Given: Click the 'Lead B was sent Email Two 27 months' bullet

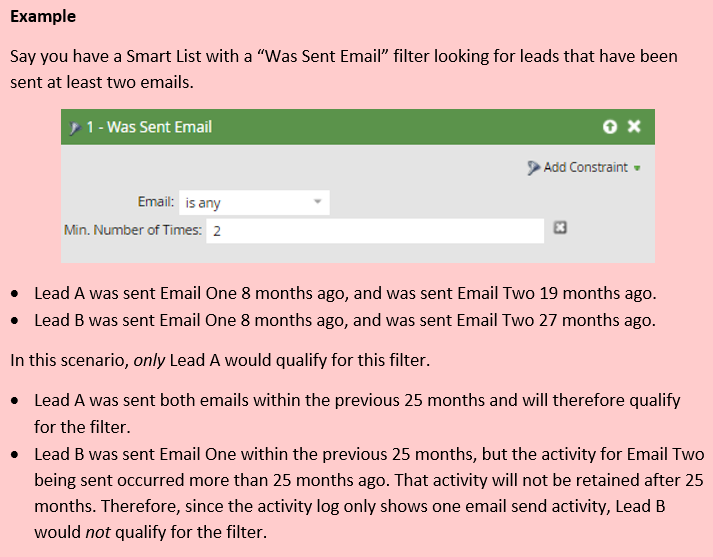Looking at the screenshot, I should 345,321.
